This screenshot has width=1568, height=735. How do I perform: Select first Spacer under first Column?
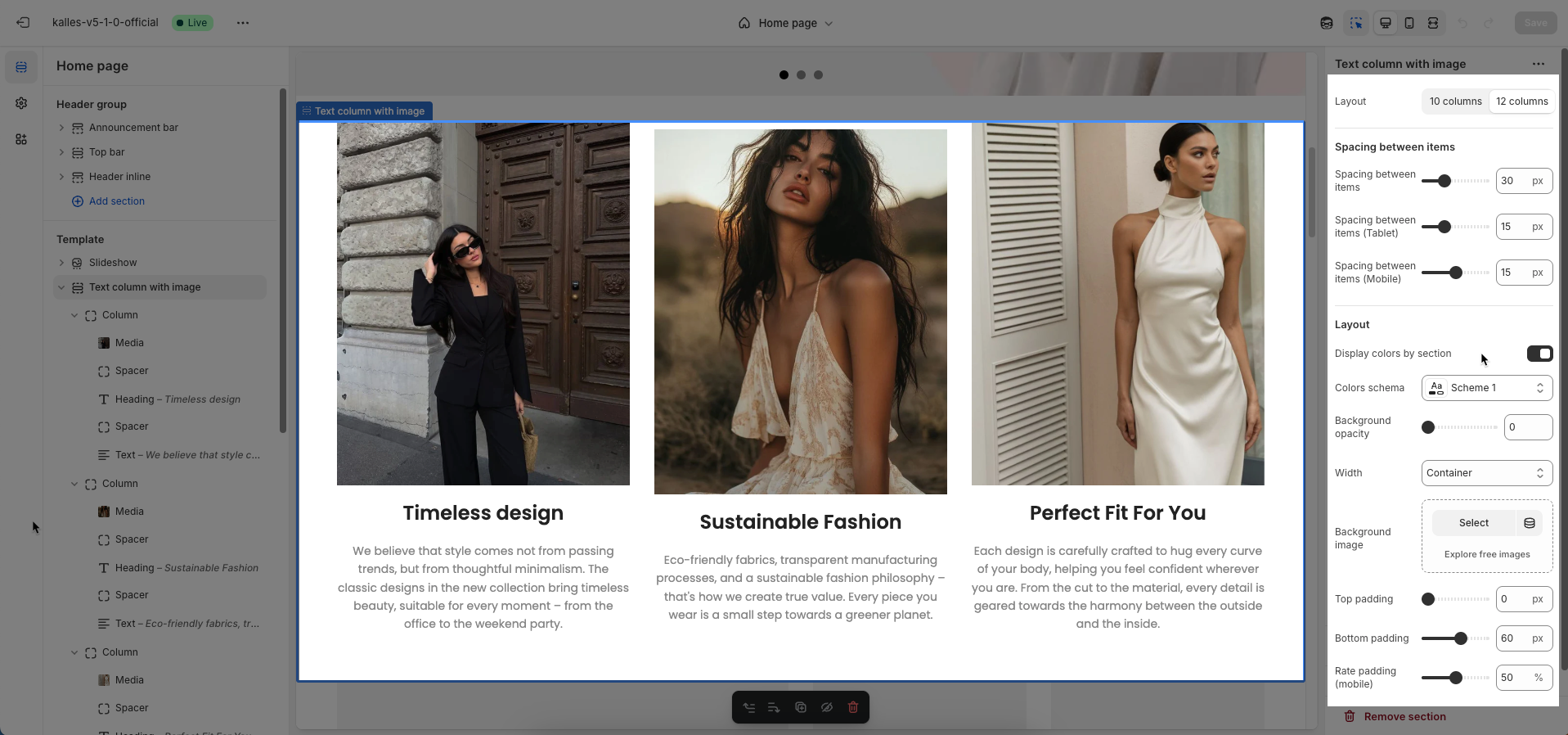click(132, 371)
